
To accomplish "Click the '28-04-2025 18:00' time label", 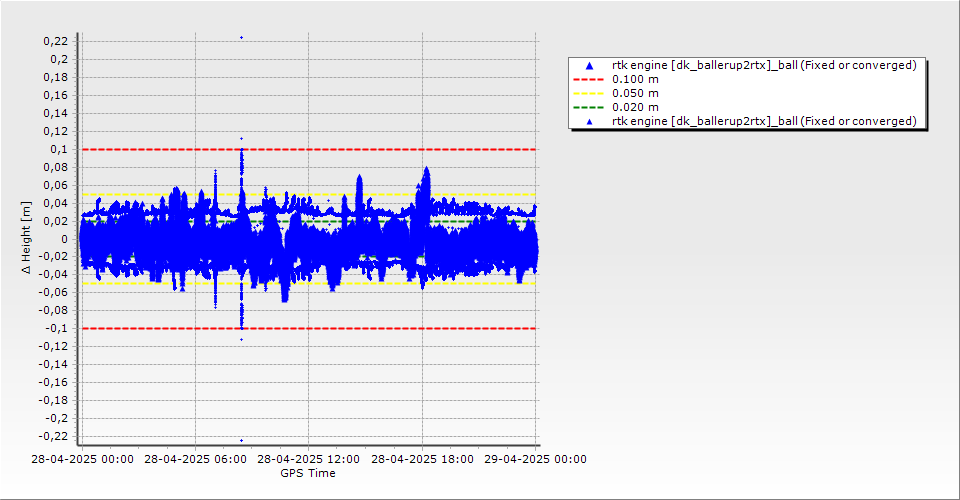I will coord(422,459).
